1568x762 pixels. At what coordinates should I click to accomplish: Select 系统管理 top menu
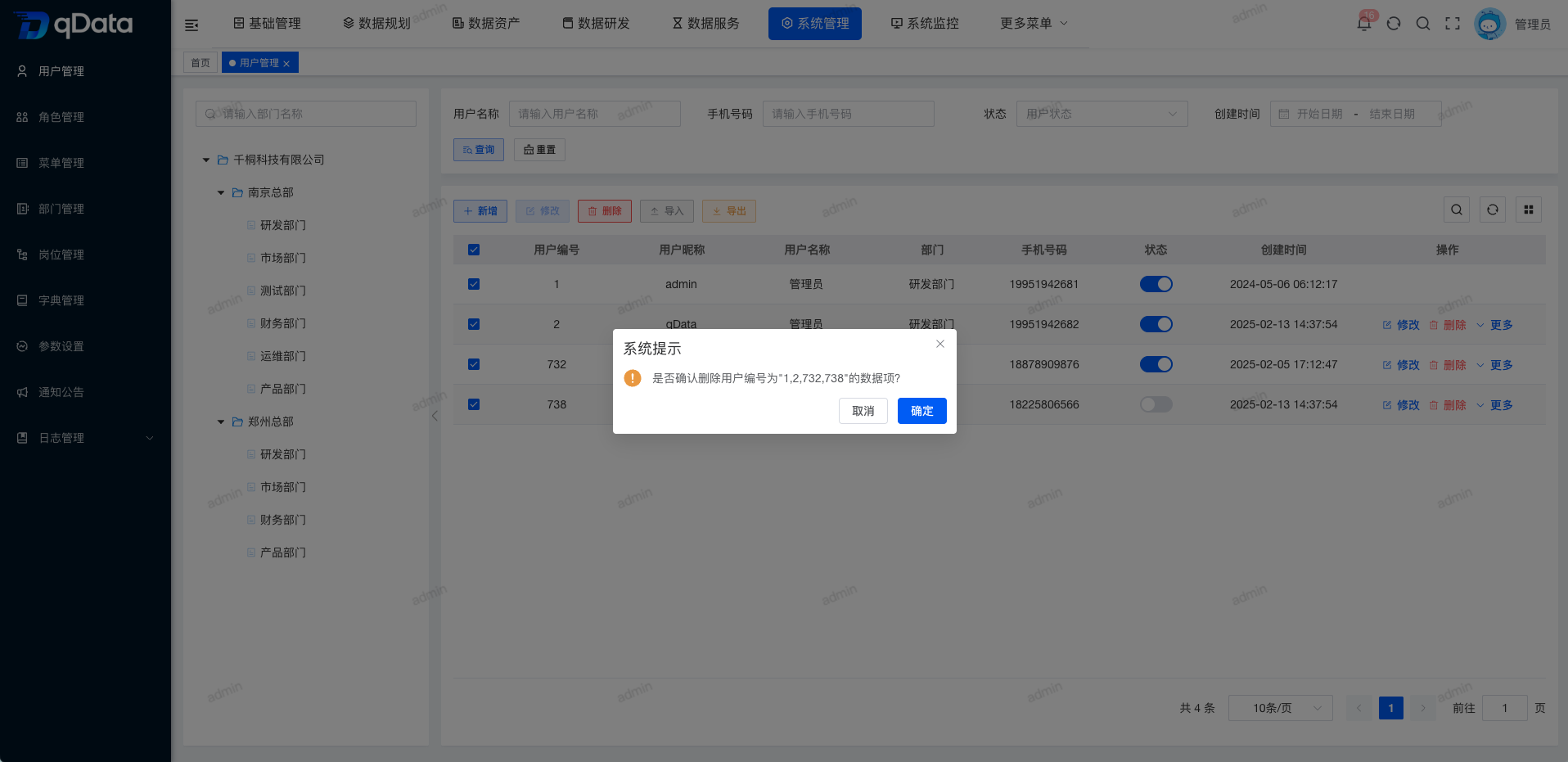coord(815,24)
